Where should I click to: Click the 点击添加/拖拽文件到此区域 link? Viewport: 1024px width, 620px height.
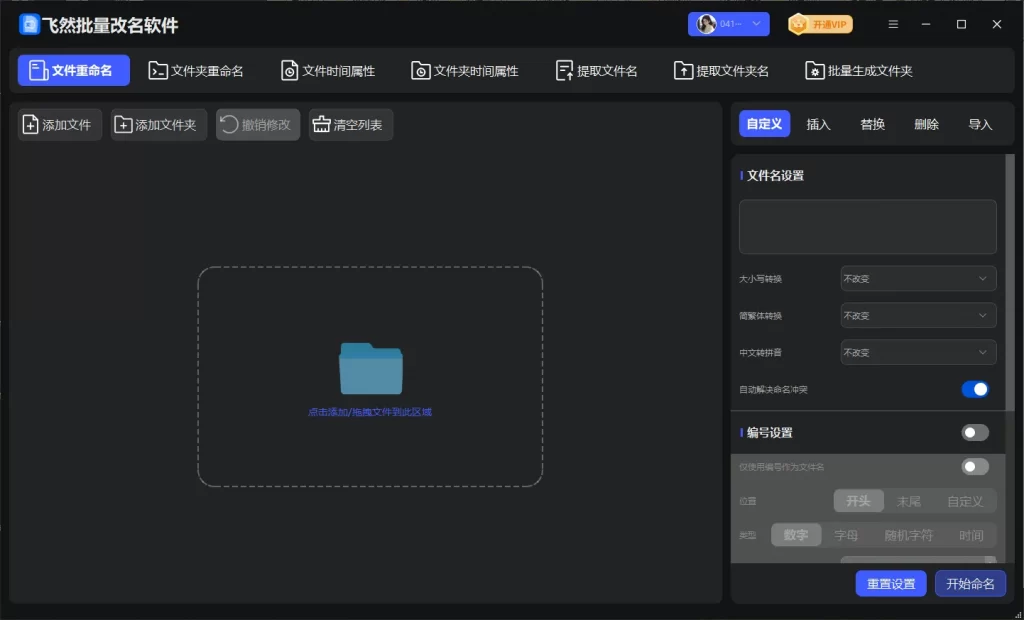(x=370, y=412)
